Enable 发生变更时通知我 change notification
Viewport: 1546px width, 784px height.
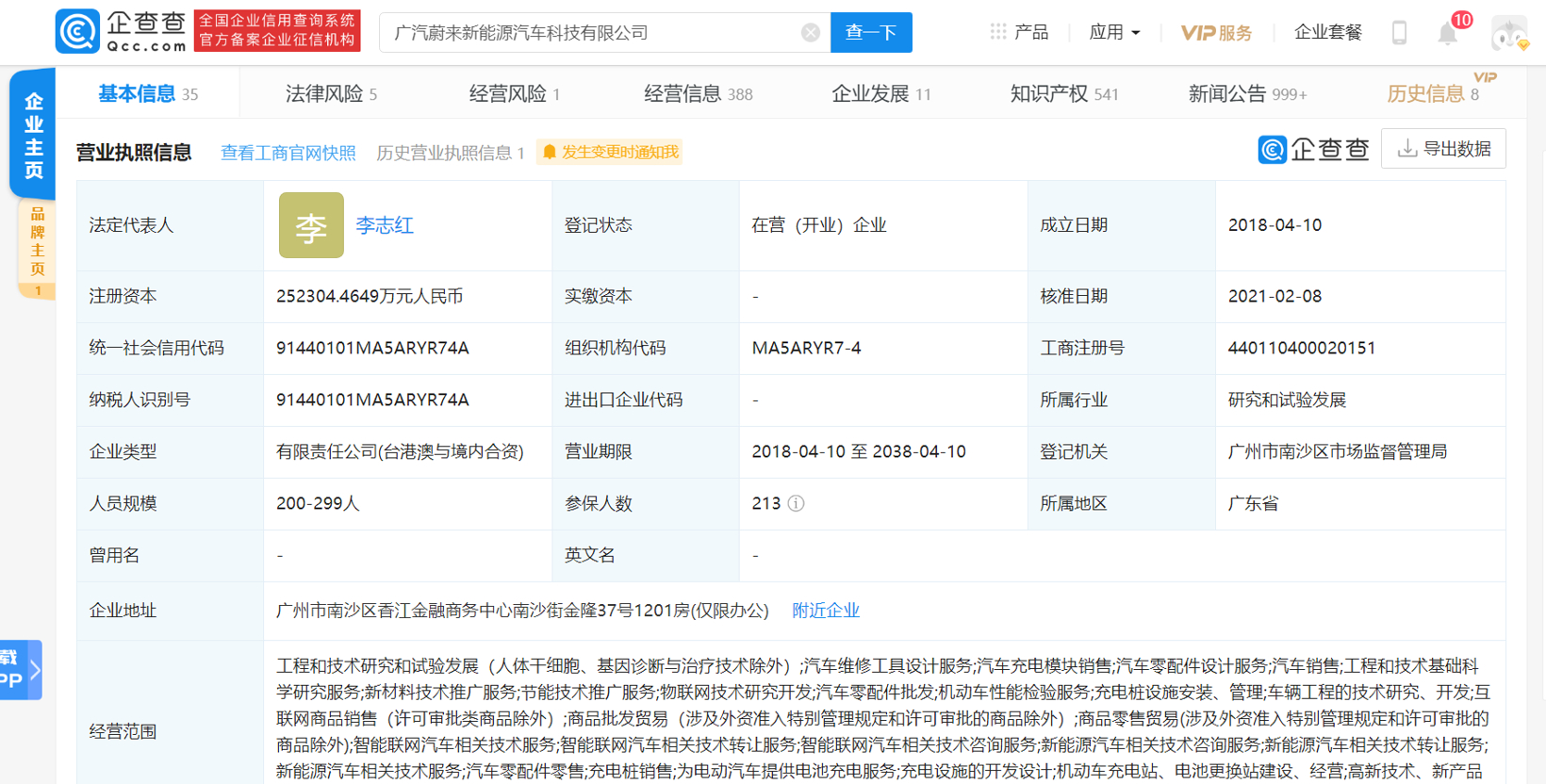(610, 153)
